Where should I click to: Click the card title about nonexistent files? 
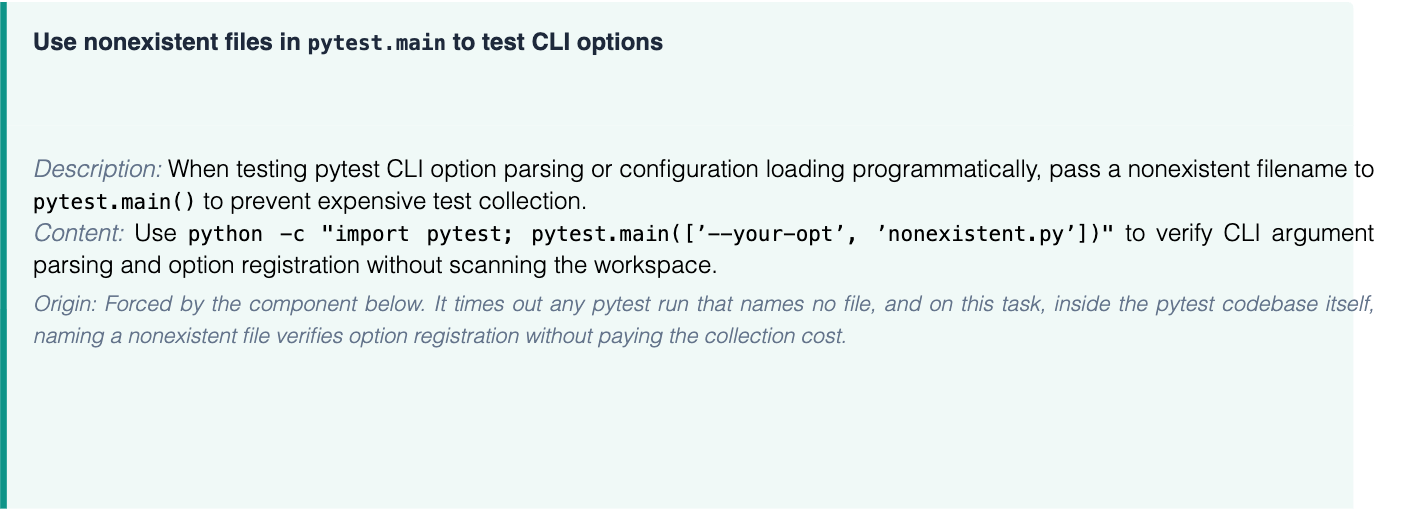tap(348, 43)
